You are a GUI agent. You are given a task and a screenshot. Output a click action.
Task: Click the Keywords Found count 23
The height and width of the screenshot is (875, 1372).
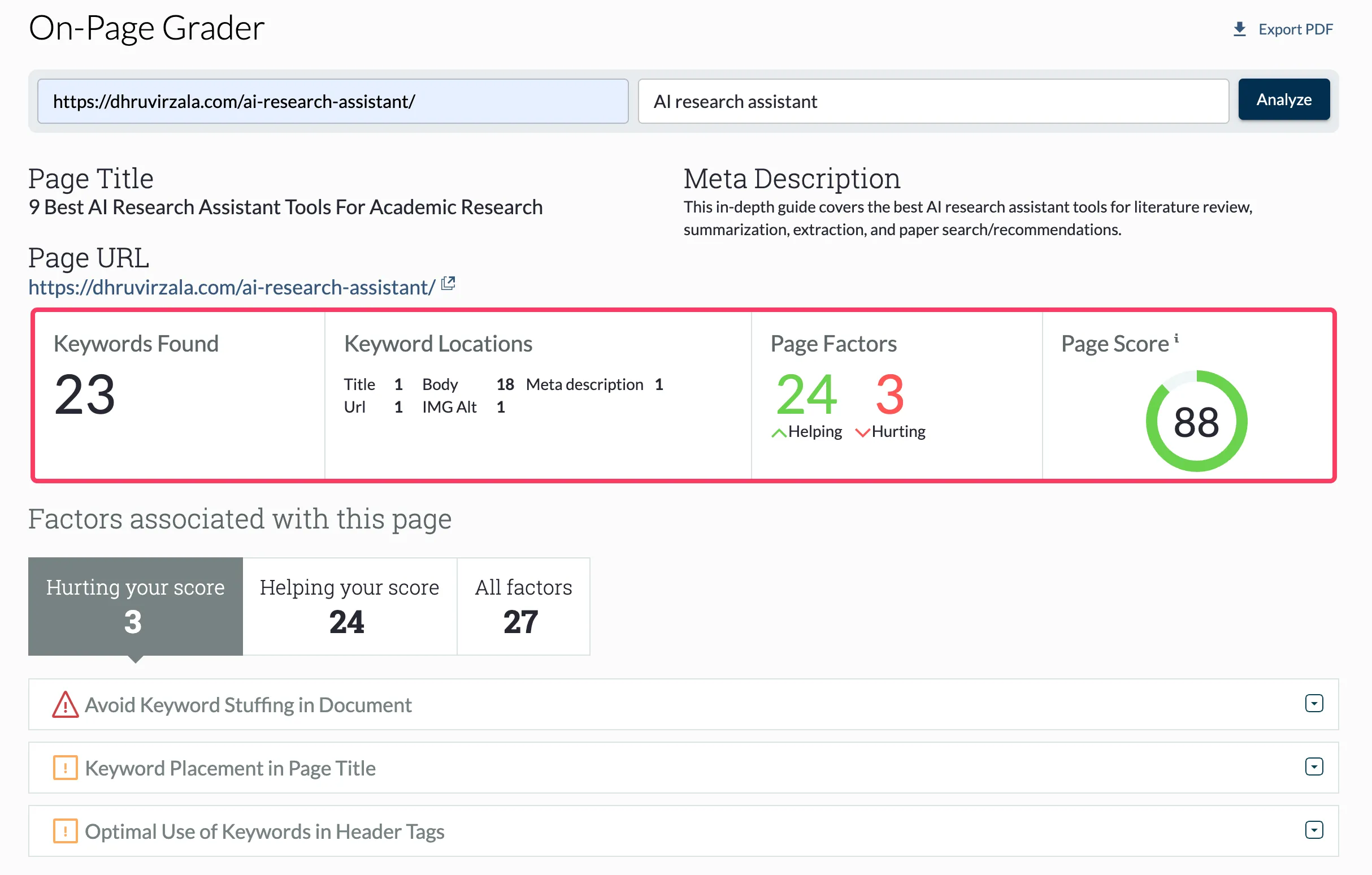[85, 394]
